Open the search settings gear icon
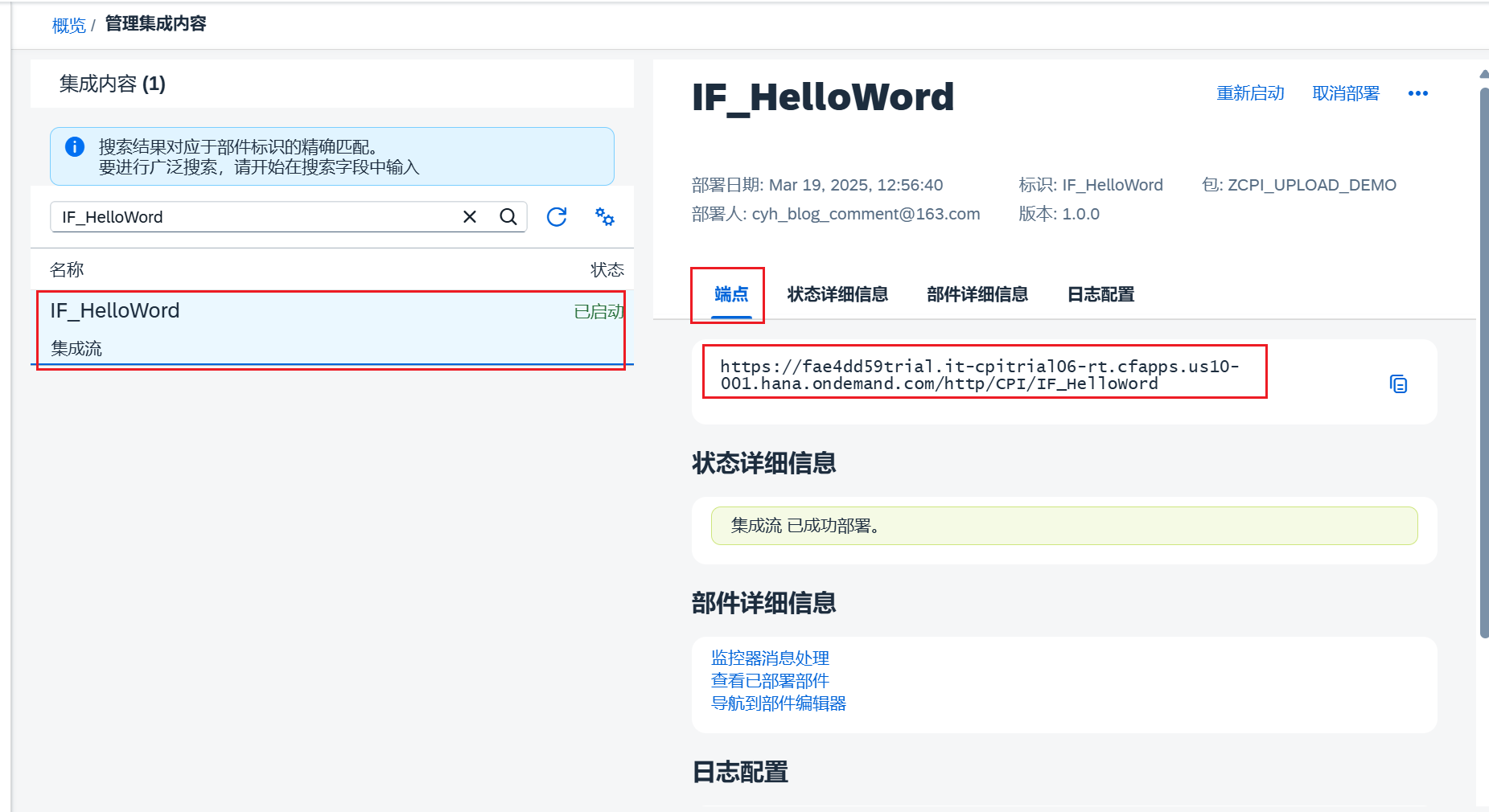Screen dimensions: 1489x812 point(603,216)
